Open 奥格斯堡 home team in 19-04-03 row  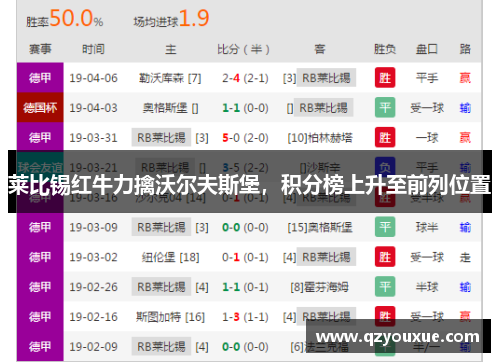click(x=170, y=108)
